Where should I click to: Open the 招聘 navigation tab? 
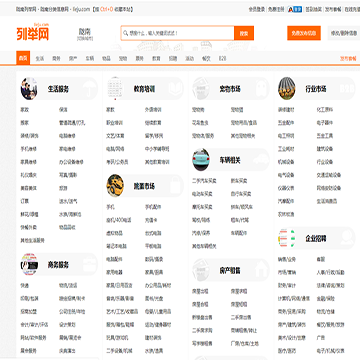173,58
